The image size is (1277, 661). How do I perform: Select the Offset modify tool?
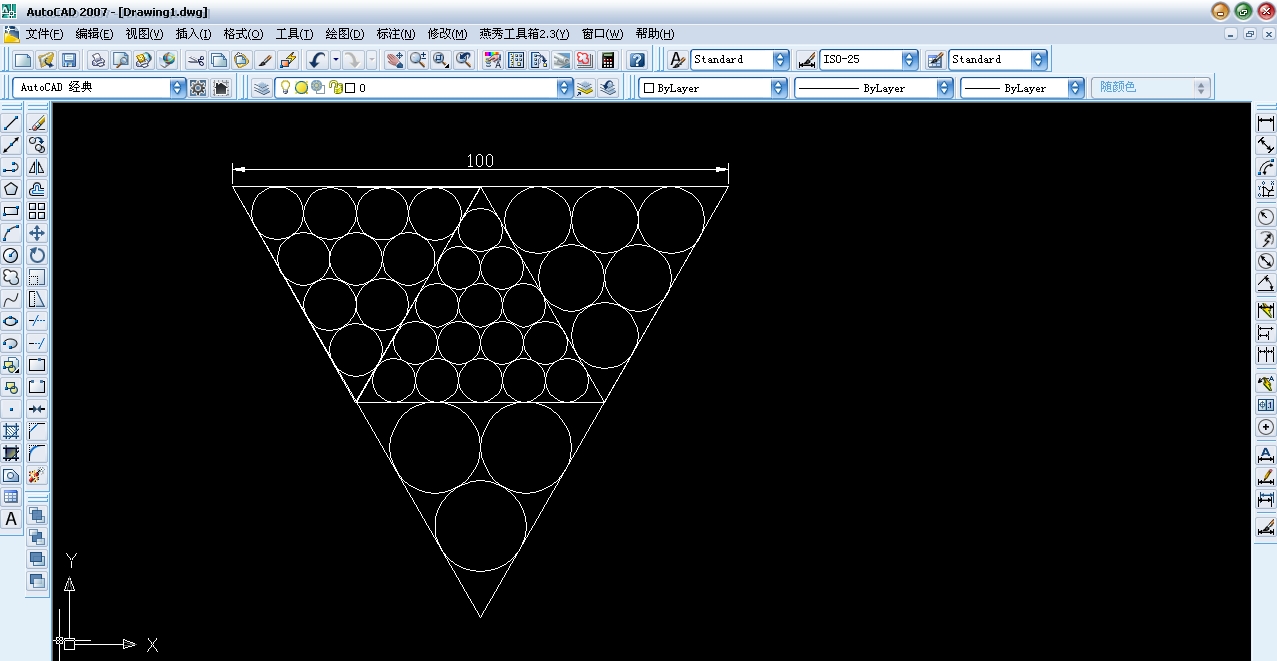[37, 189]
